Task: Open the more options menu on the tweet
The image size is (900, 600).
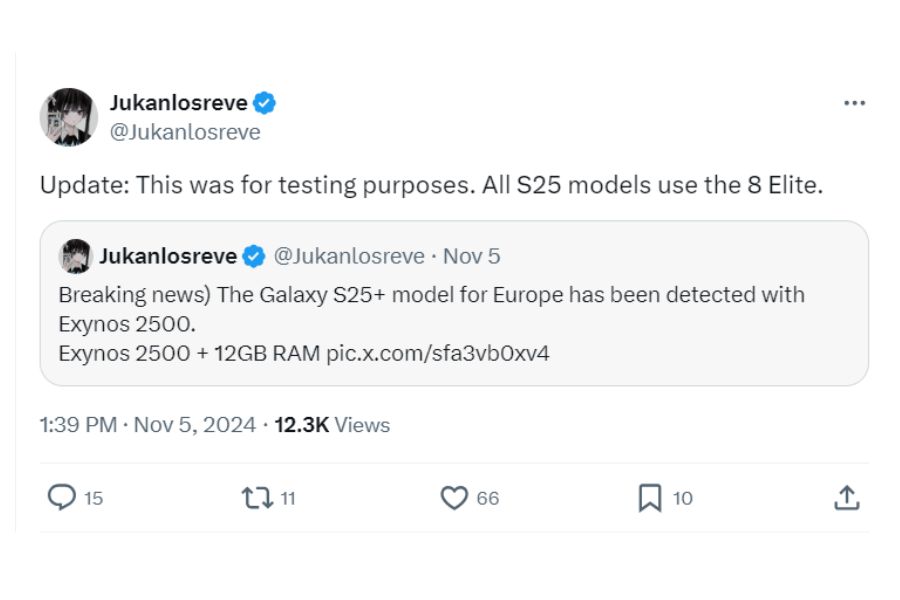Action: click(855, 101)
